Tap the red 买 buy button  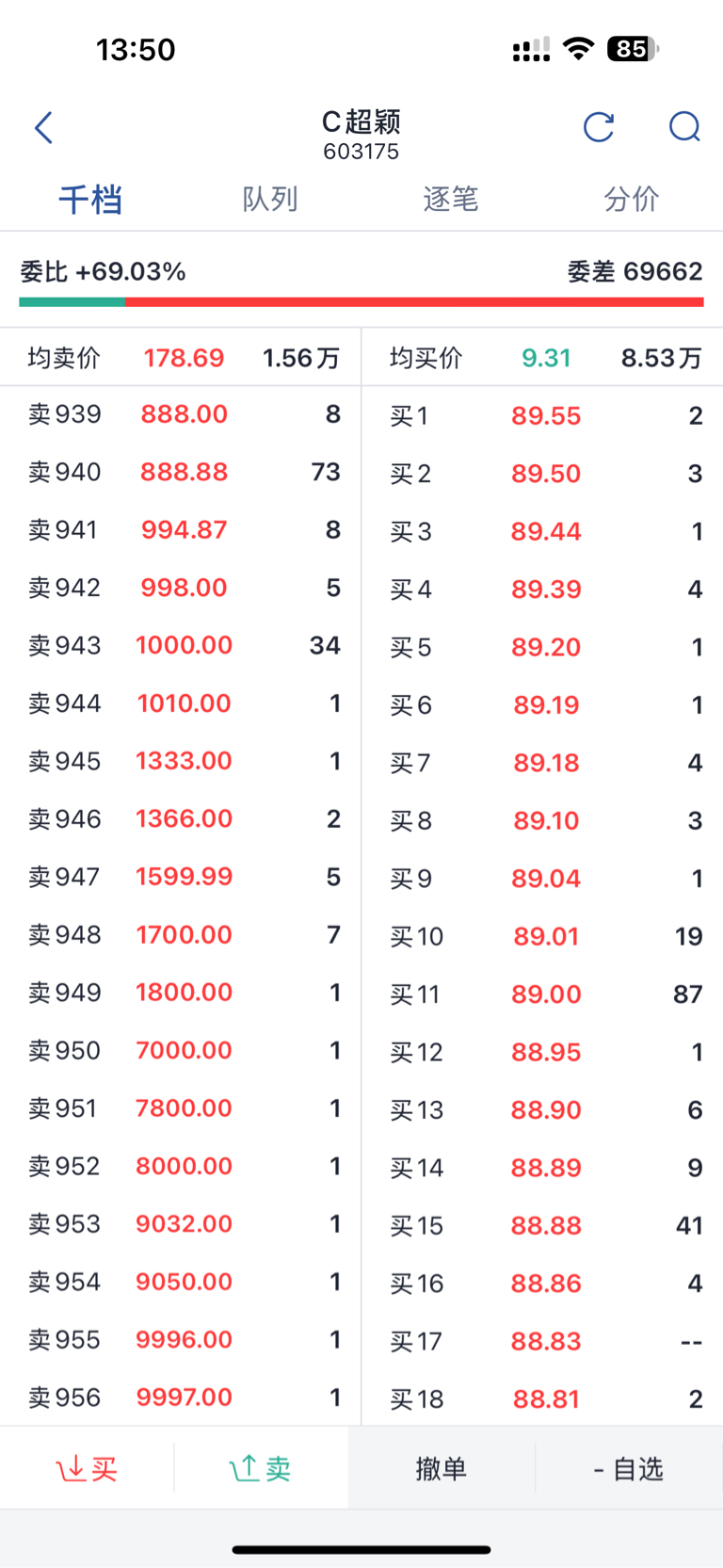click(x=87, y=1468)
